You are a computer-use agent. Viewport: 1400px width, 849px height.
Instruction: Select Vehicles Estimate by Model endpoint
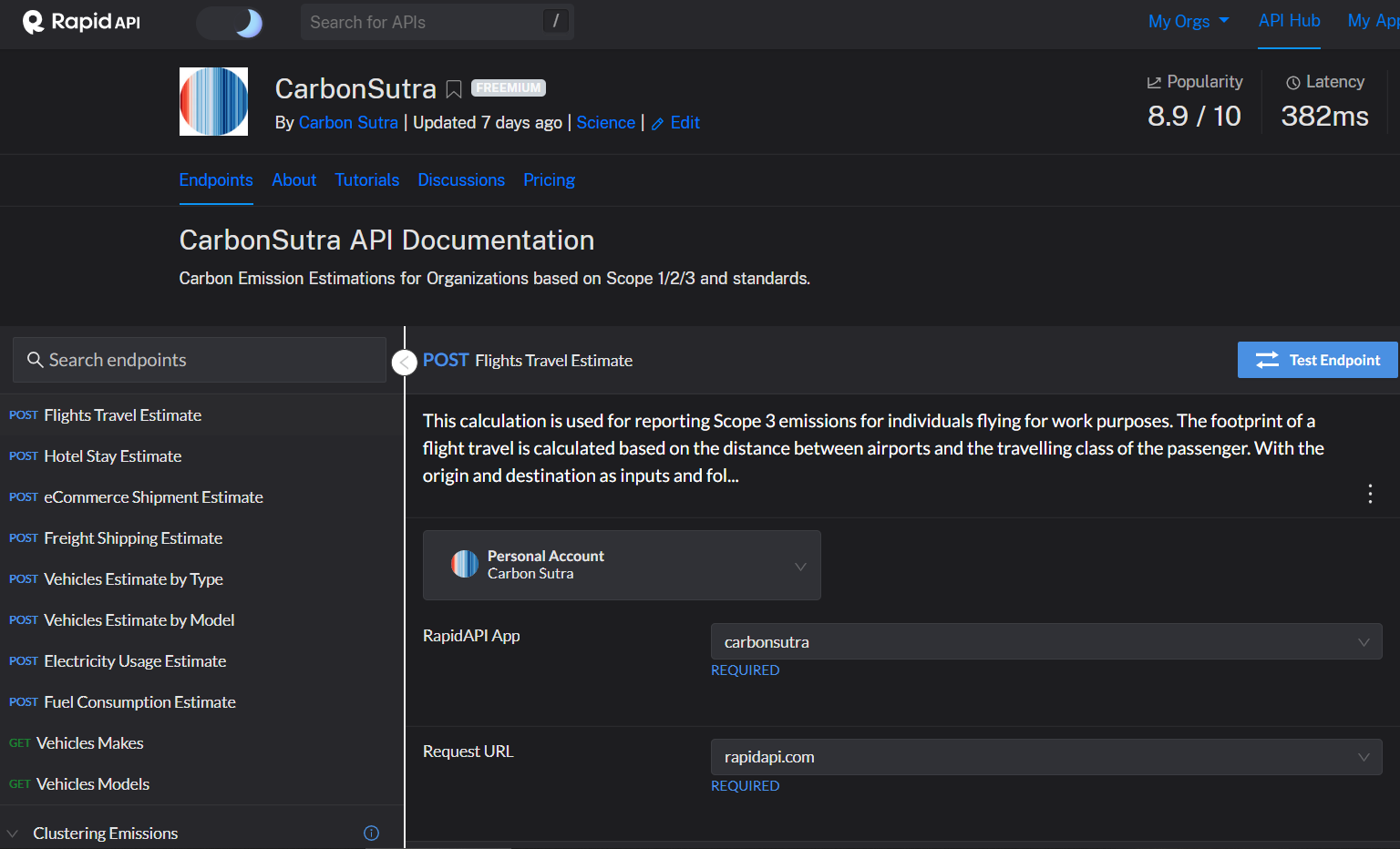pos(201,620)
